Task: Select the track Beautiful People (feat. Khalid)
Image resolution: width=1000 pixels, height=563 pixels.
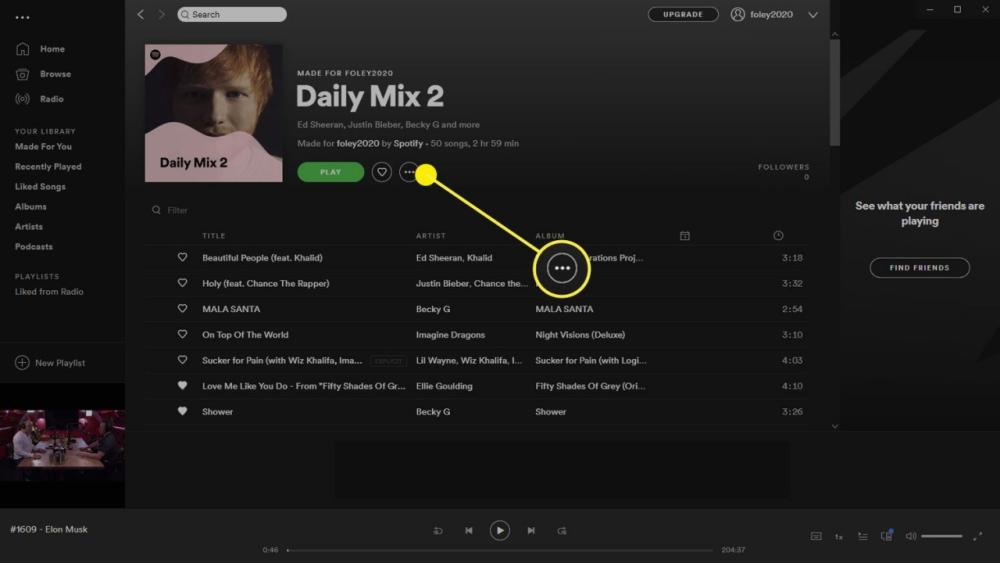Action: (x=262, y=258)
